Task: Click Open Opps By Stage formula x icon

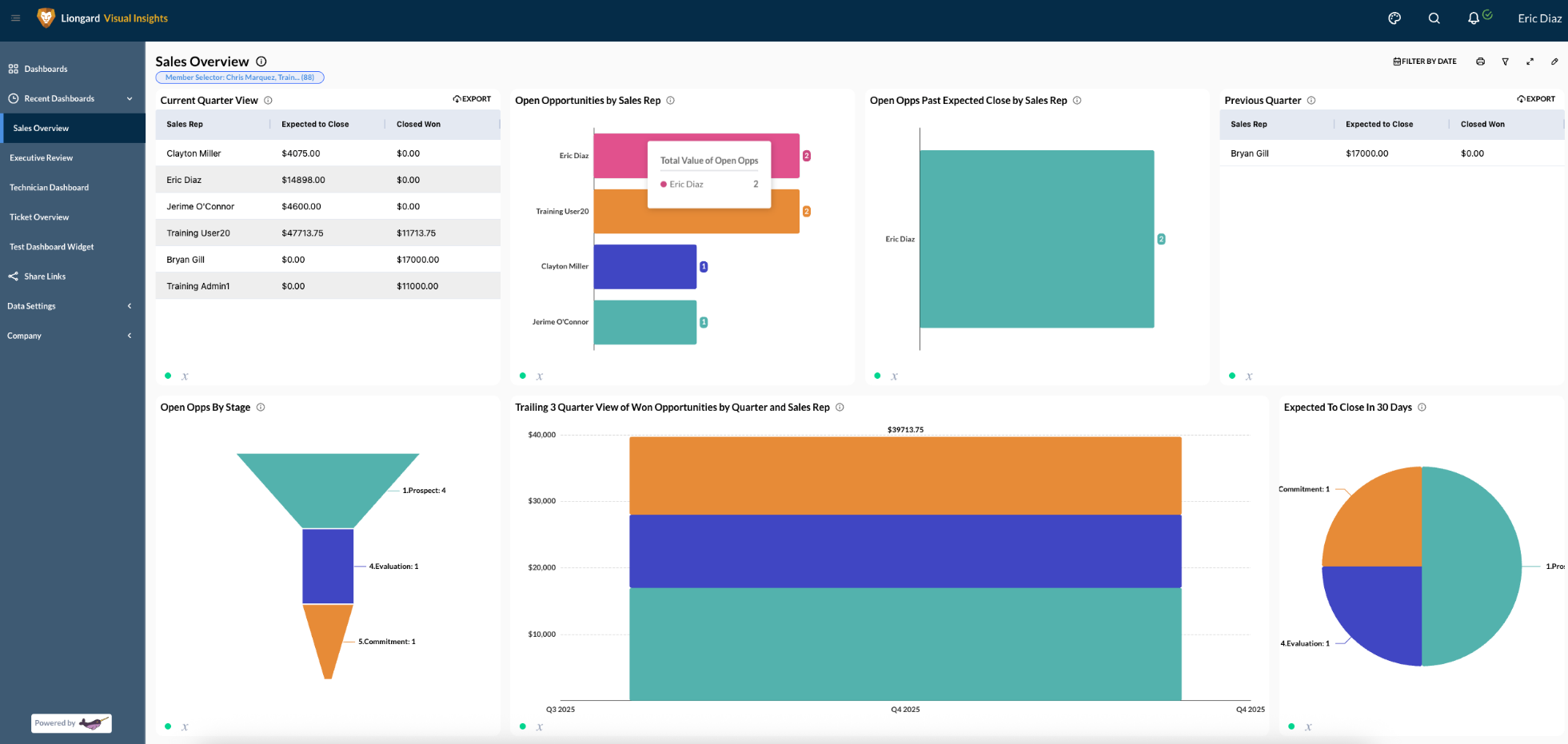Action: [x=185, y=727]
